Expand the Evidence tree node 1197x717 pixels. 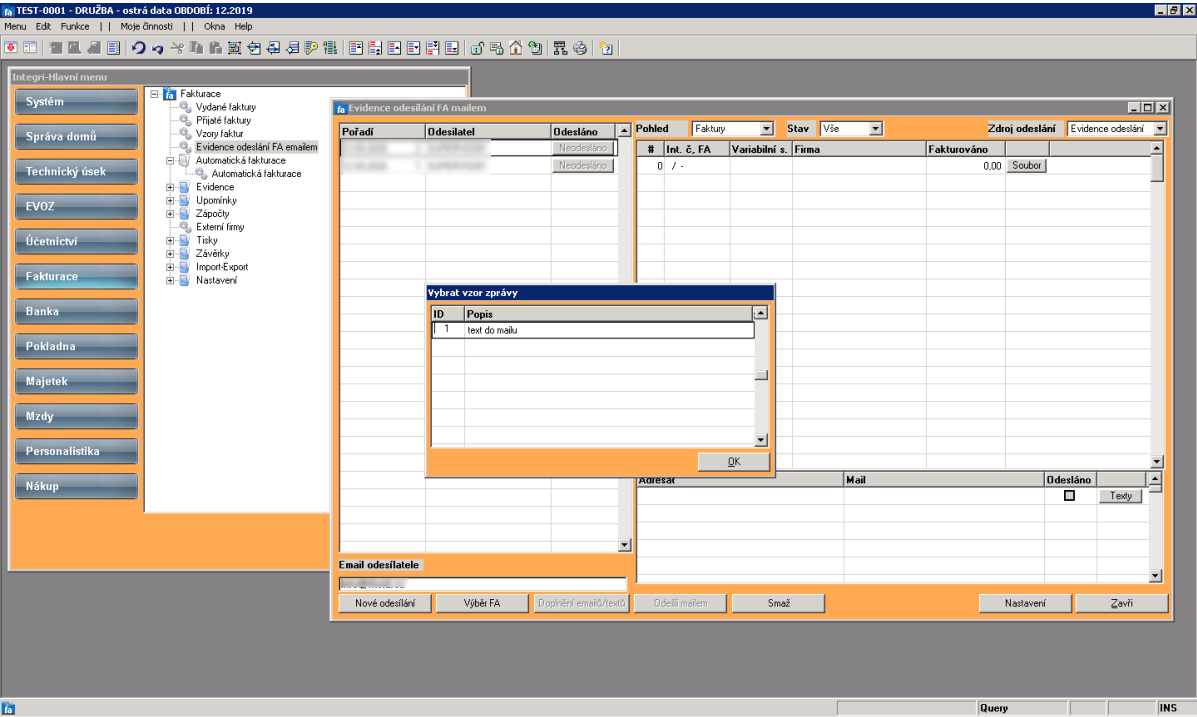(170, 187)
